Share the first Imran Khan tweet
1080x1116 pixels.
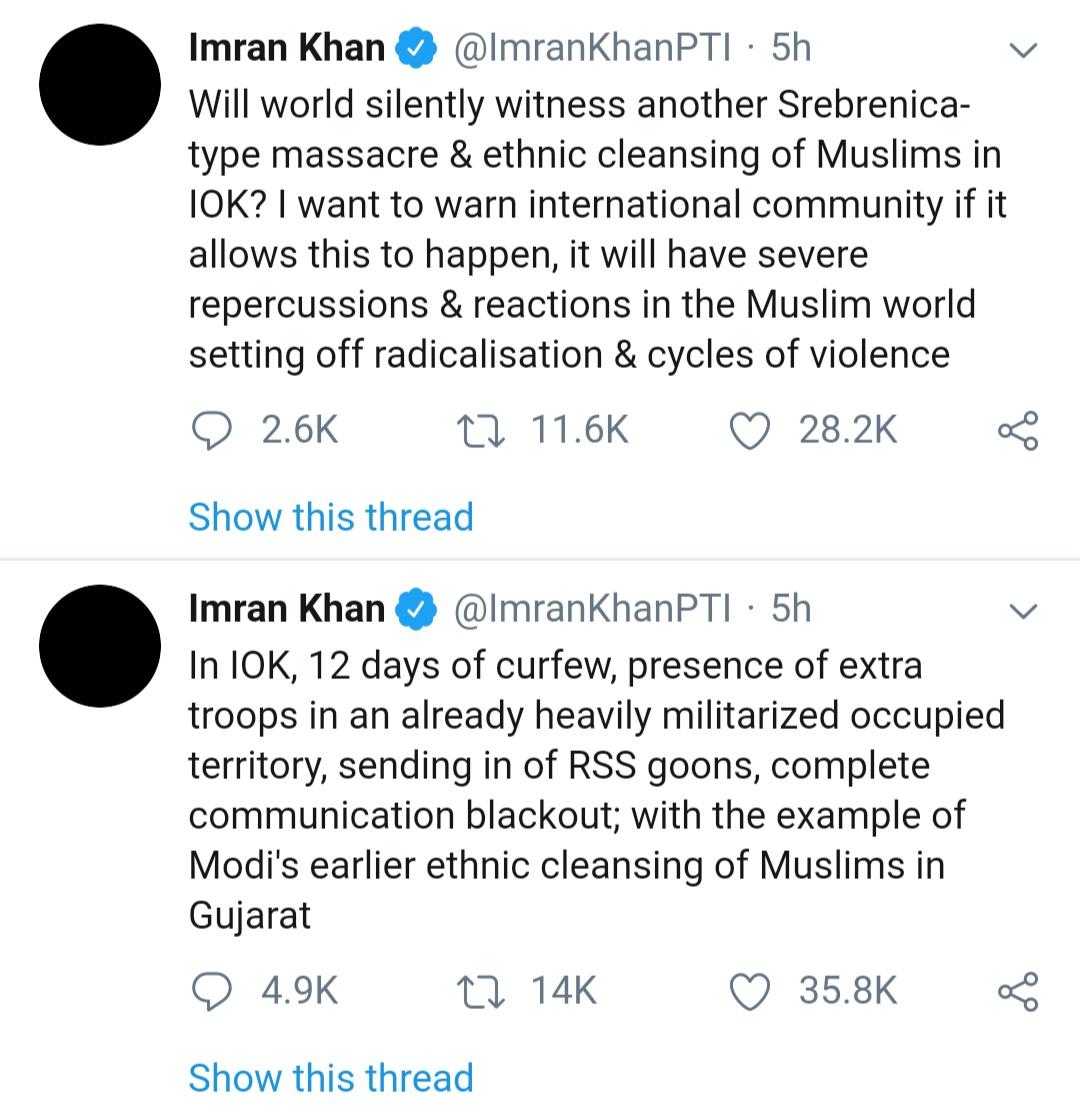tap(1018, 431)
